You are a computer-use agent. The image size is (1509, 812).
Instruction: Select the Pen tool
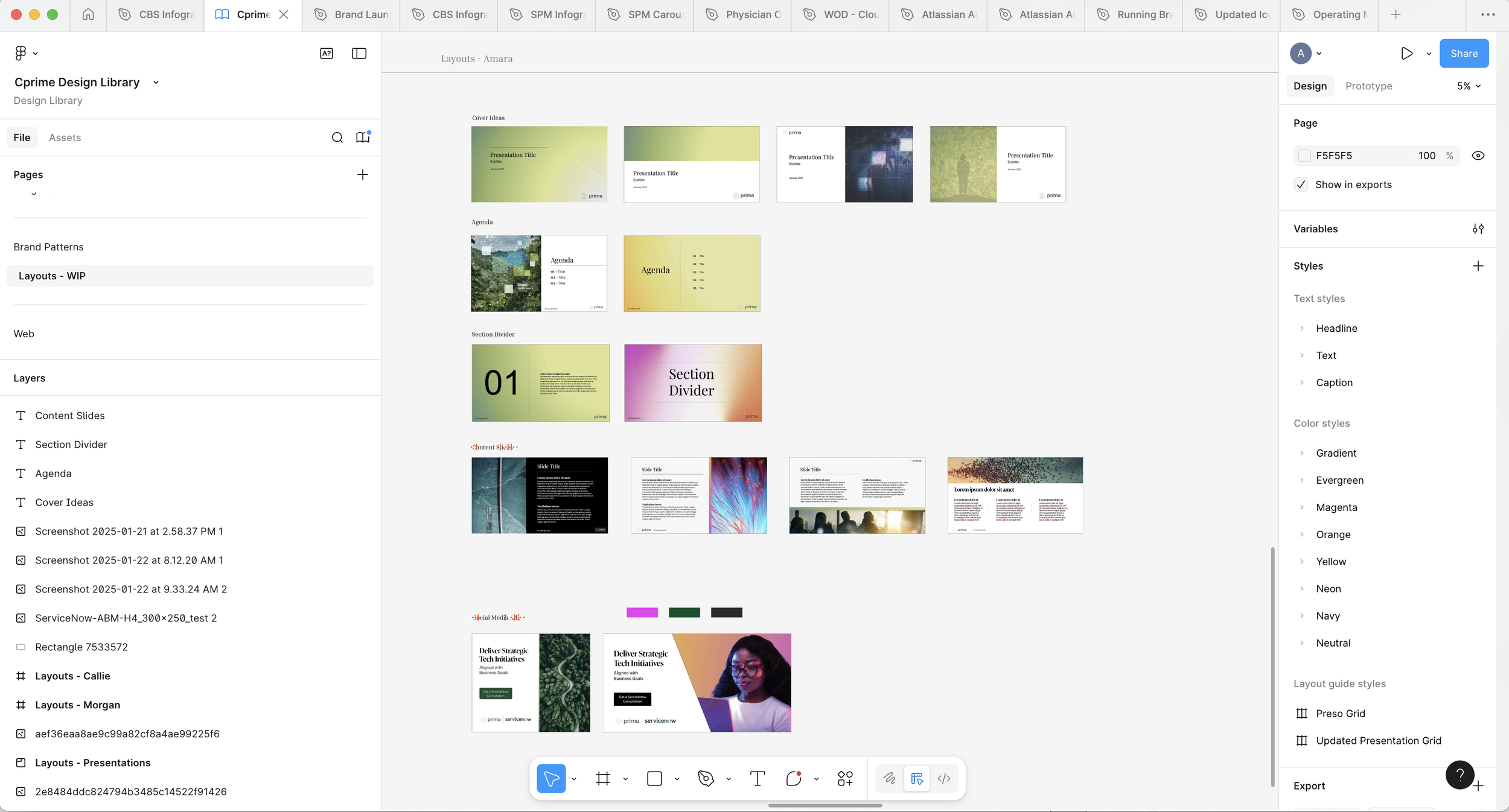tap(706, 778)
